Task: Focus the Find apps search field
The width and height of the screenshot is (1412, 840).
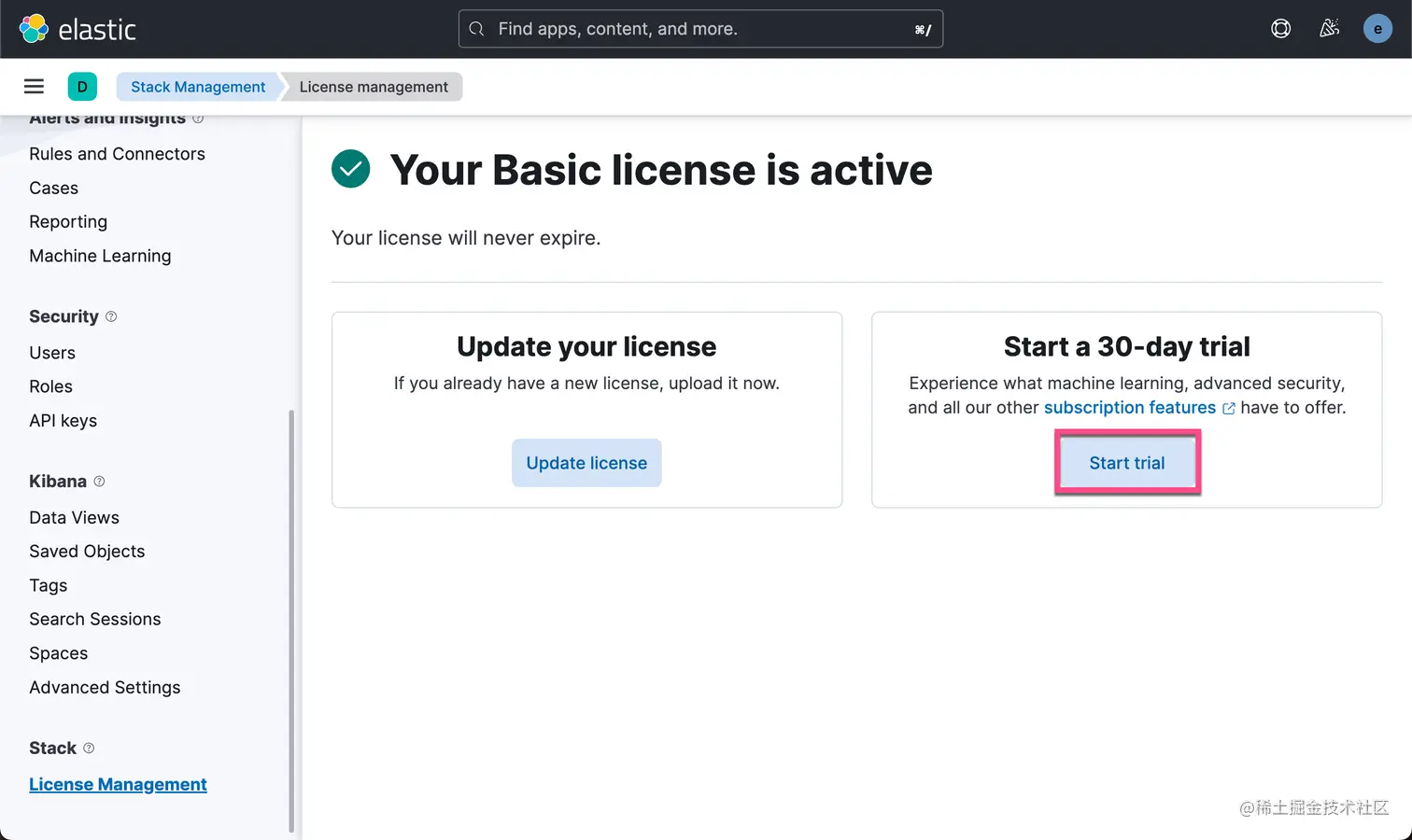Action: coord(700,29)
